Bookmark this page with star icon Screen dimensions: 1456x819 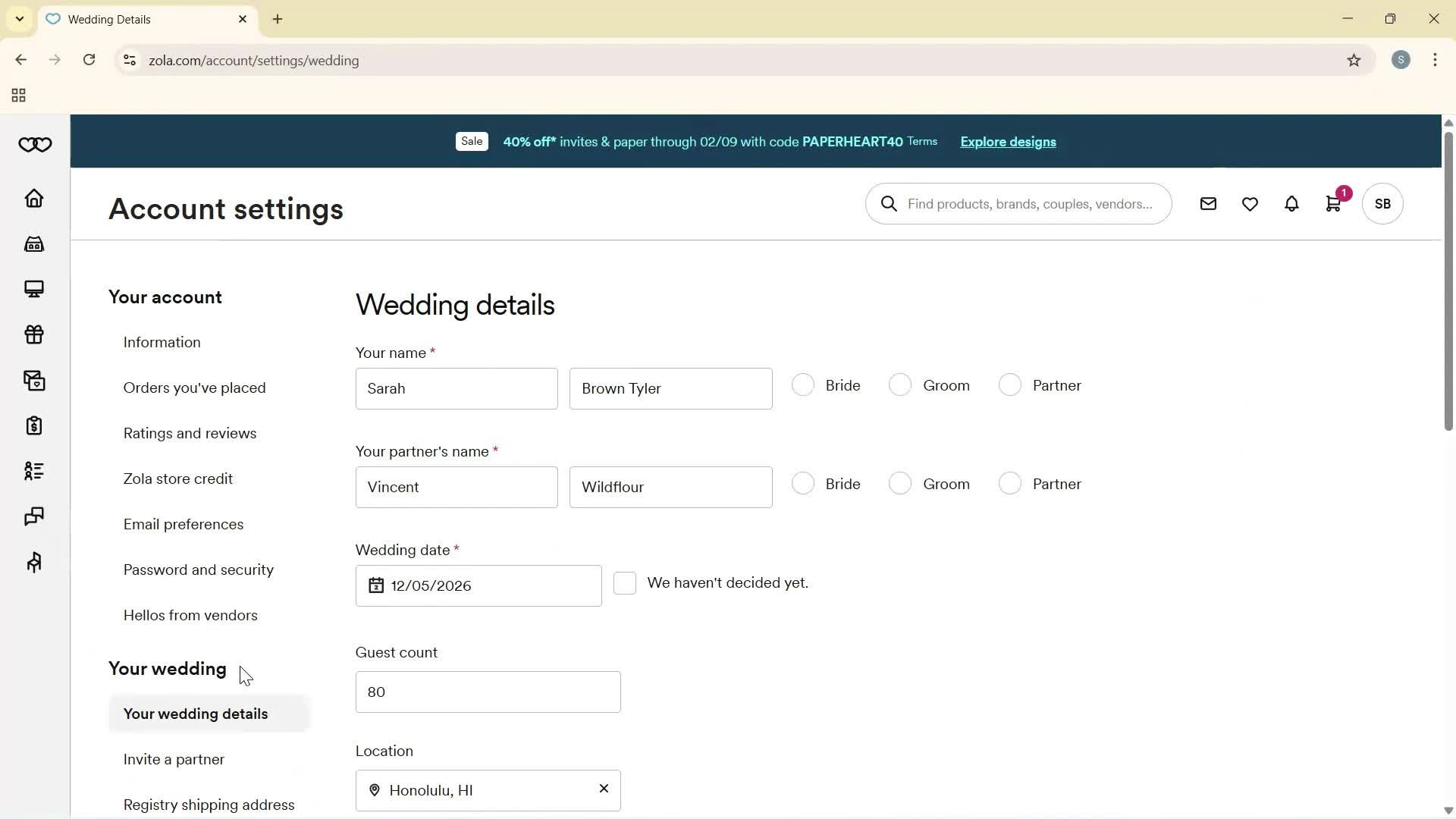click(x=1354, y=61)
